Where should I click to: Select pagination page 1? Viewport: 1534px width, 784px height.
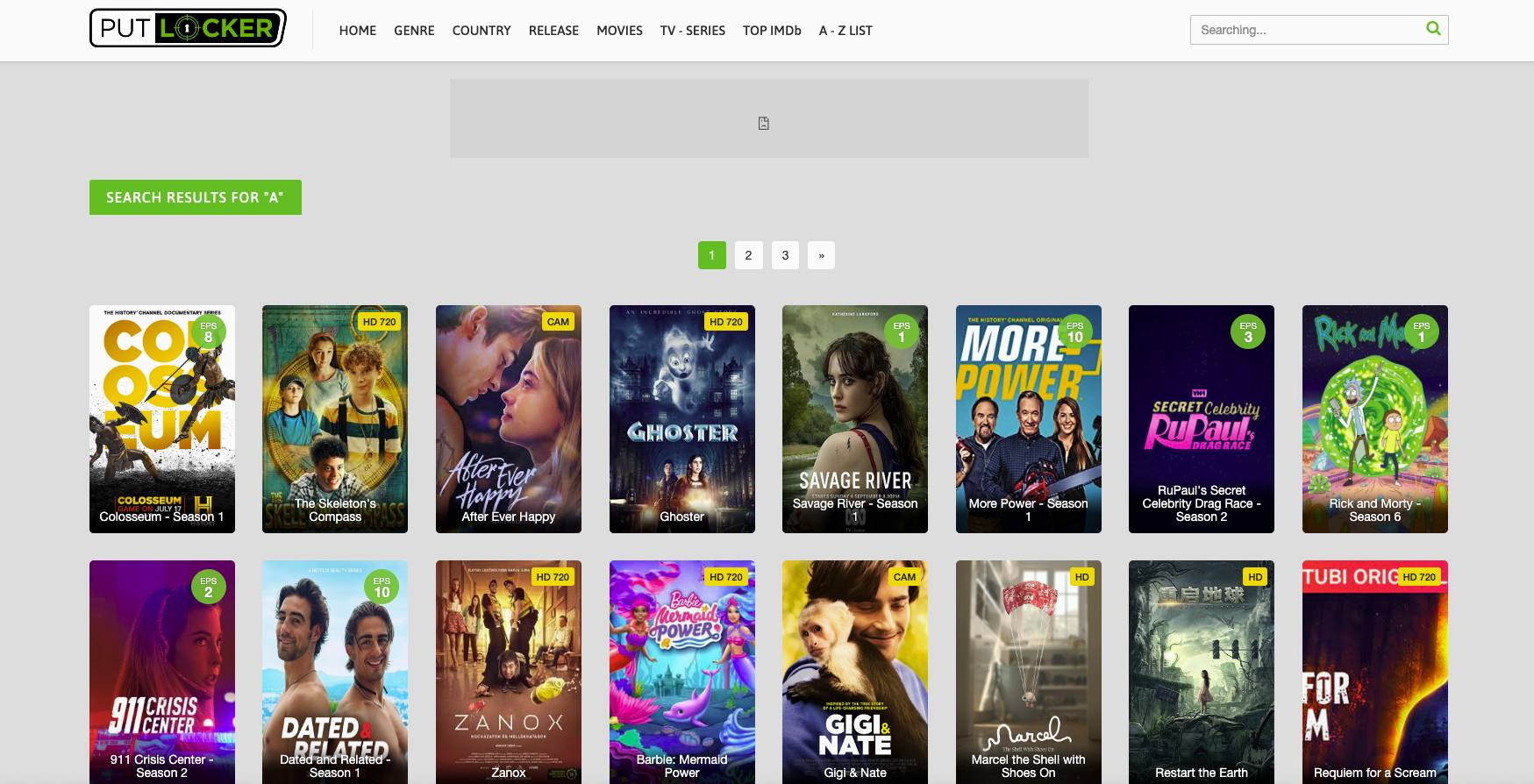tap(712, 255)
